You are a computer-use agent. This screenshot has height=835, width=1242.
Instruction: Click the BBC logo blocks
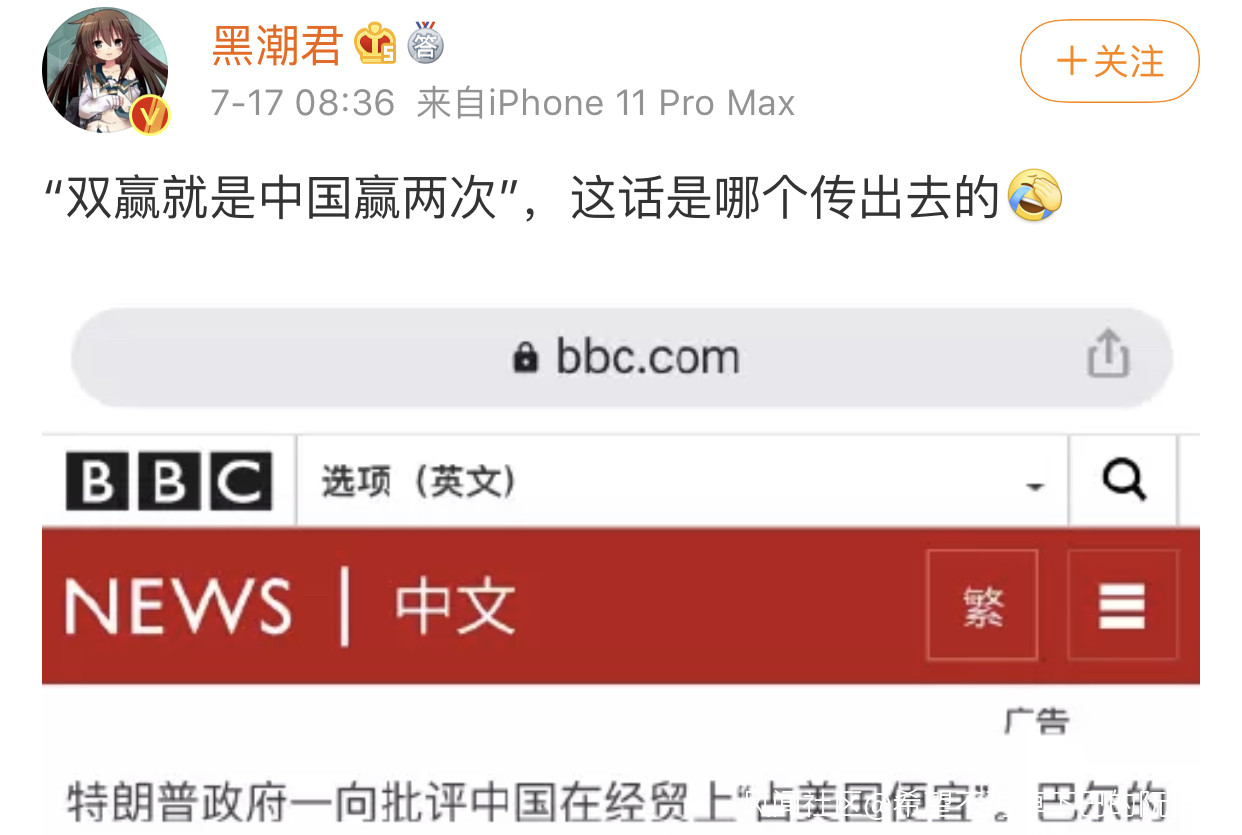169,481
